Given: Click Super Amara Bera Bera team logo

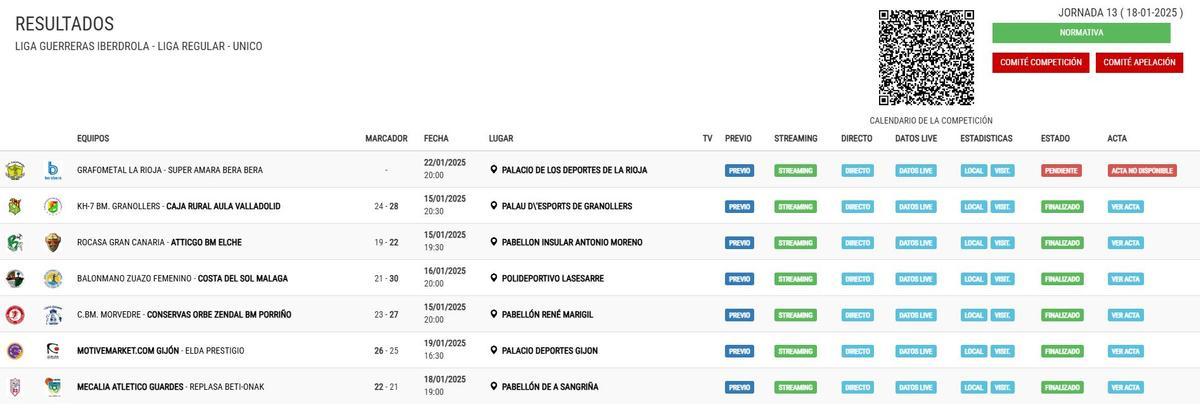Looking at the screenshot, I should [x=53, y=171].
